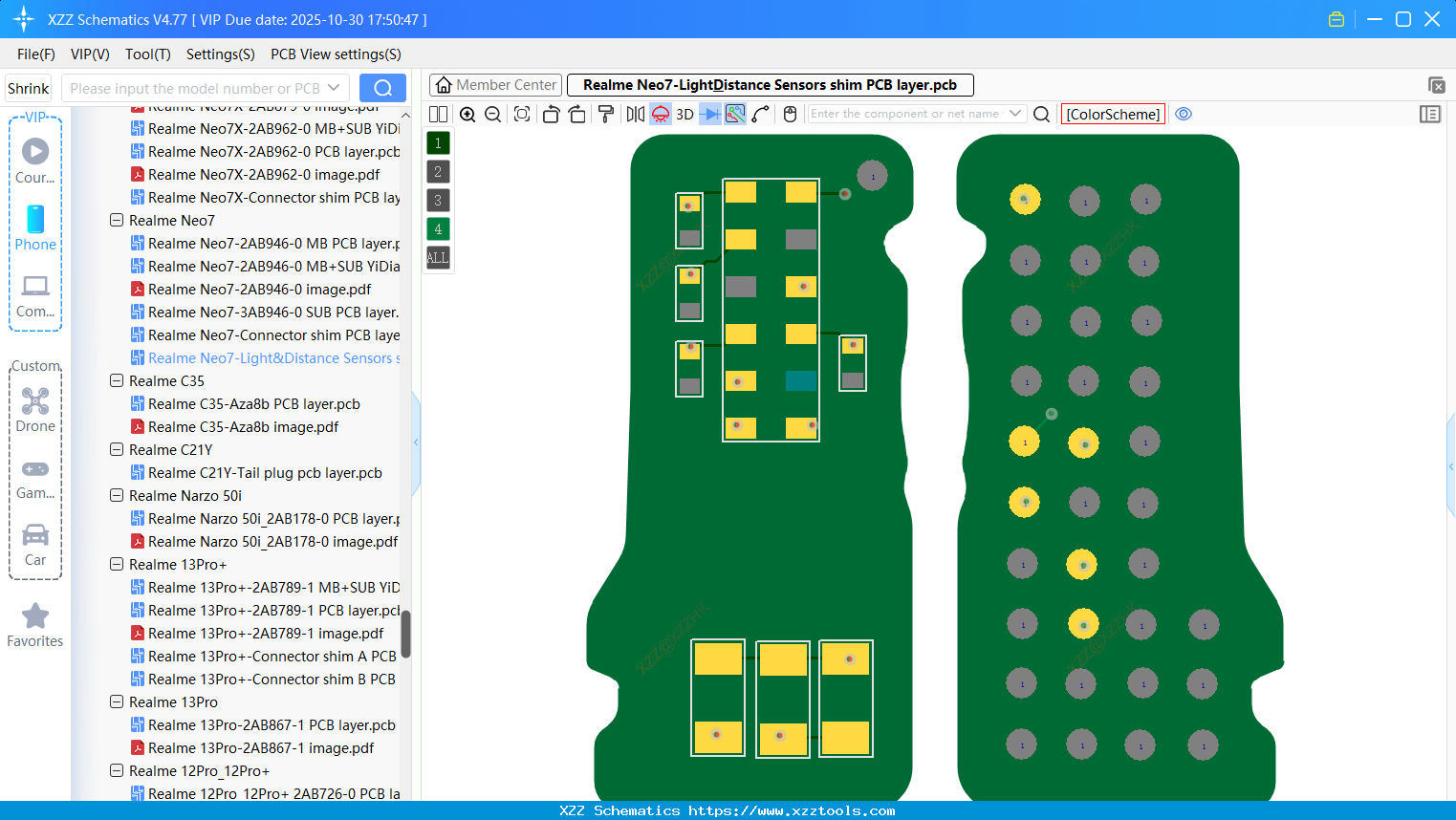
Task: Open the Car category
Action: (x=35, y=545)
